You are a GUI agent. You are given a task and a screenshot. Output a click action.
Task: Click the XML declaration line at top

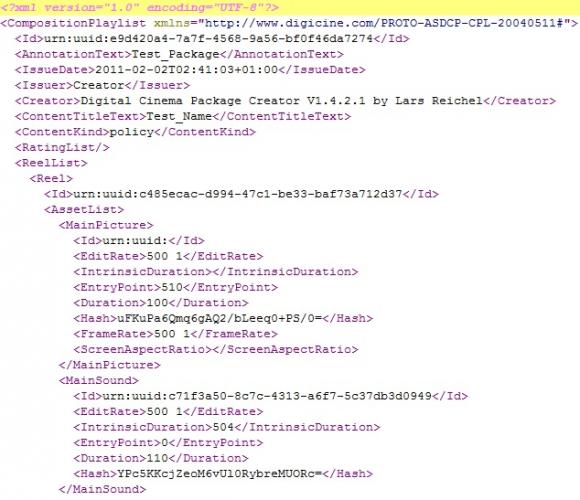coord(140,8)
